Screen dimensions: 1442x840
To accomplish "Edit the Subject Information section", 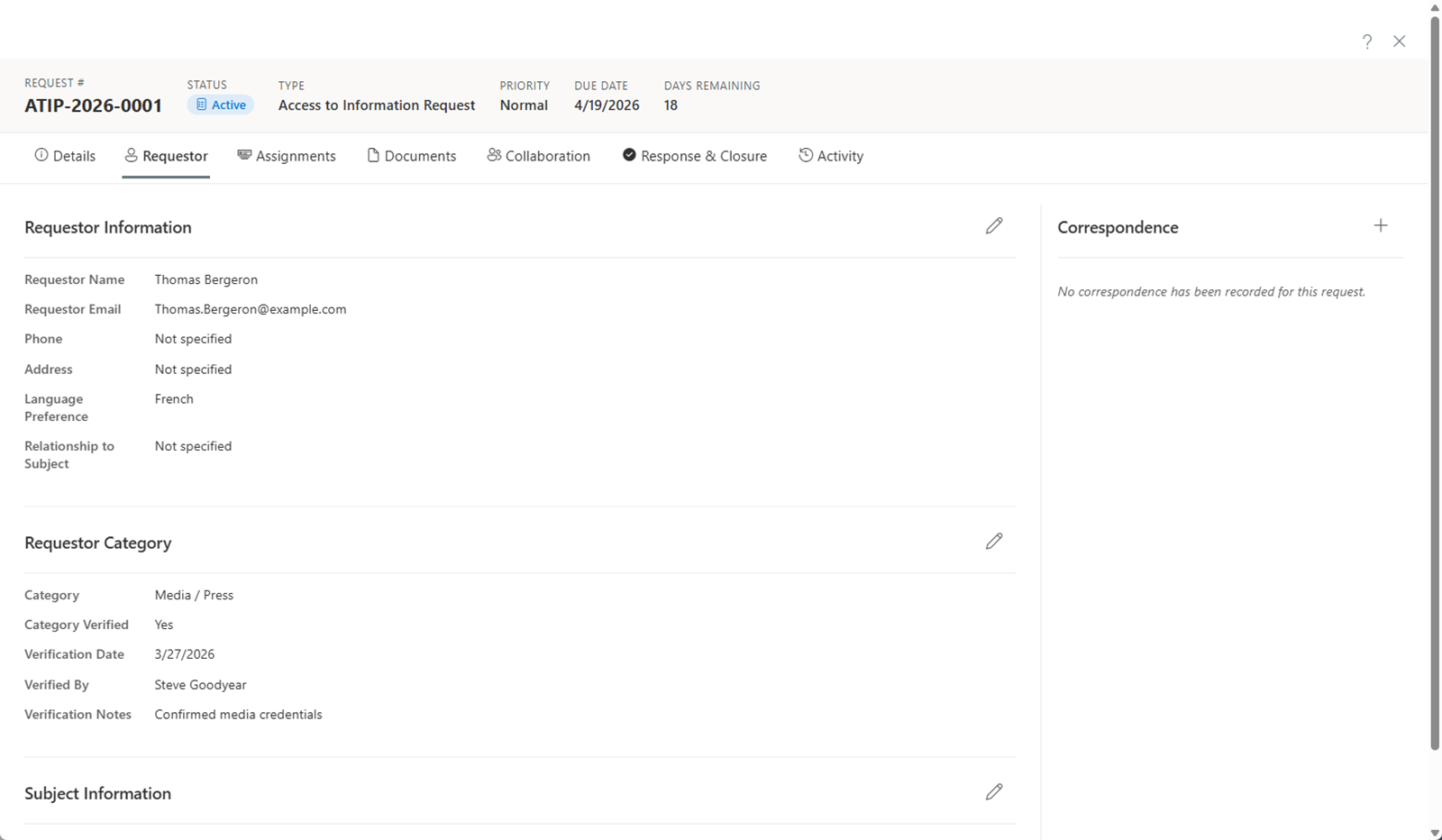I will point(994,792).
